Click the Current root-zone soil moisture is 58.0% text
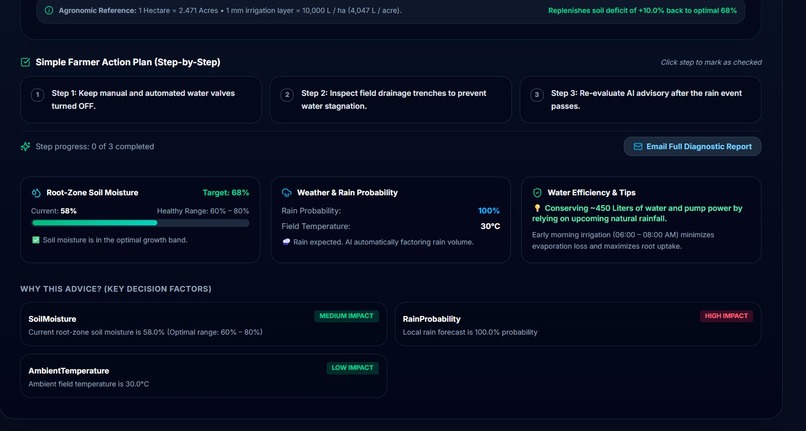The image size is (806, 431). coord(145,332)
